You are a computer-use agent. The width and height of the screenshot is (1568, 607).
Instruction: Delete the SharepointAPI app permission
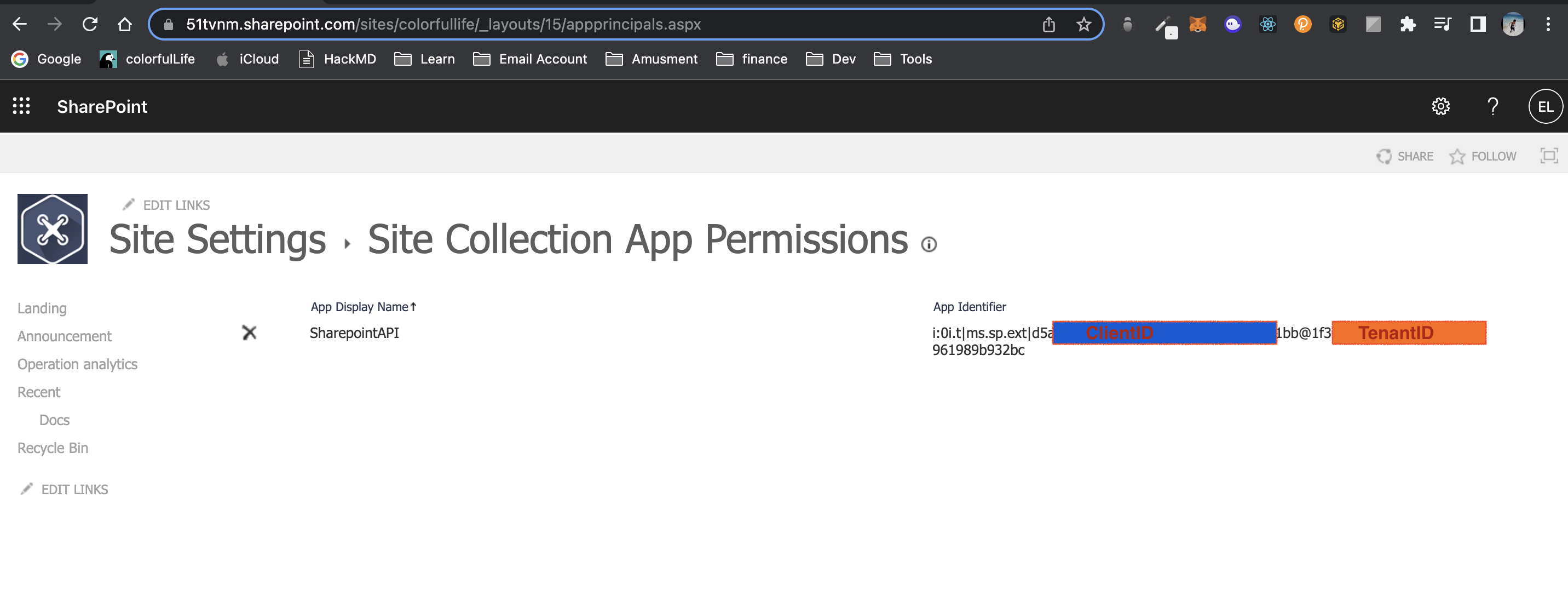point(250,333)
